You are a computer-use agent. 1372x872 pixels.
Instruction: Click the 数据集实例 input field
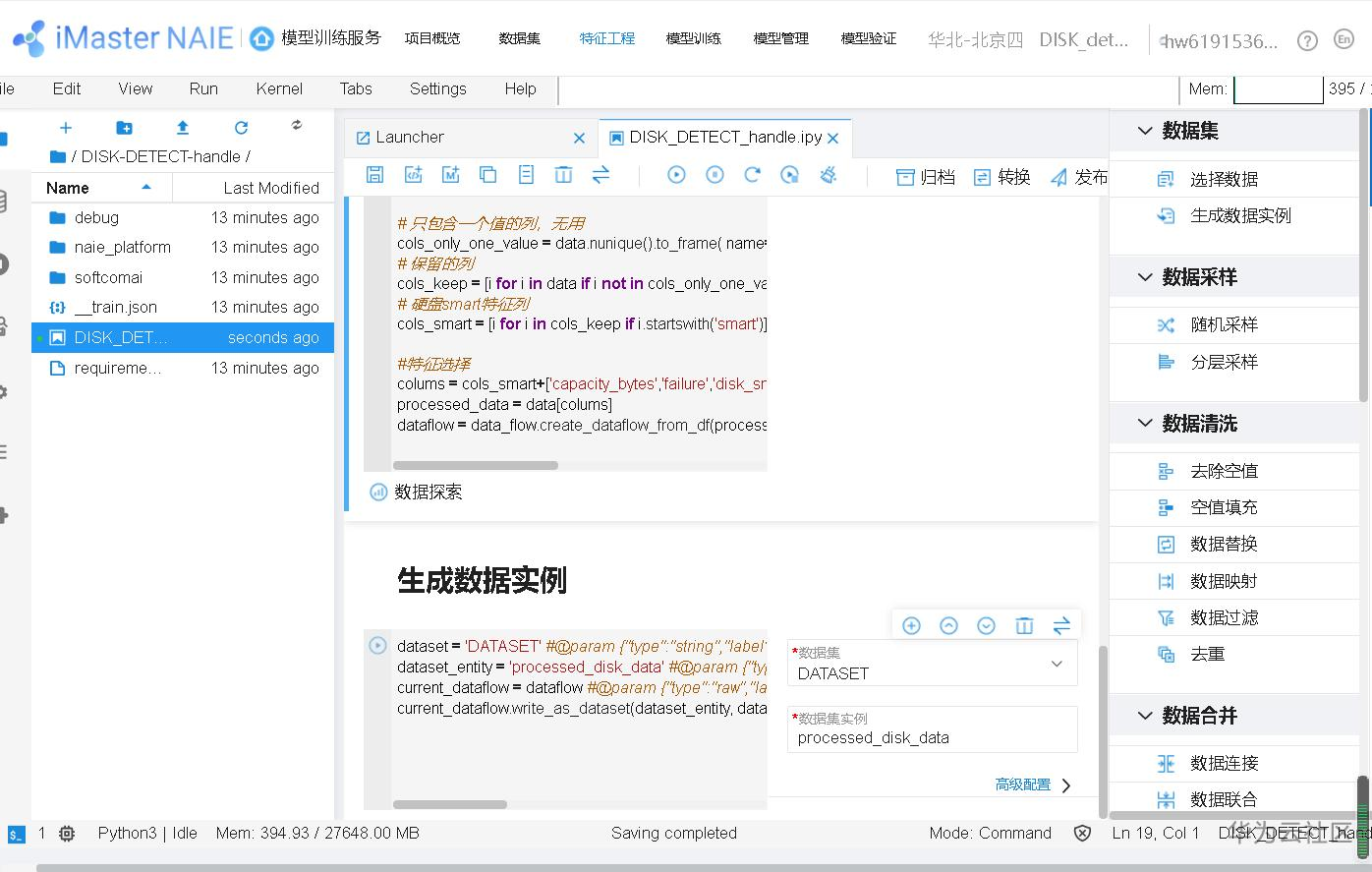933,729
